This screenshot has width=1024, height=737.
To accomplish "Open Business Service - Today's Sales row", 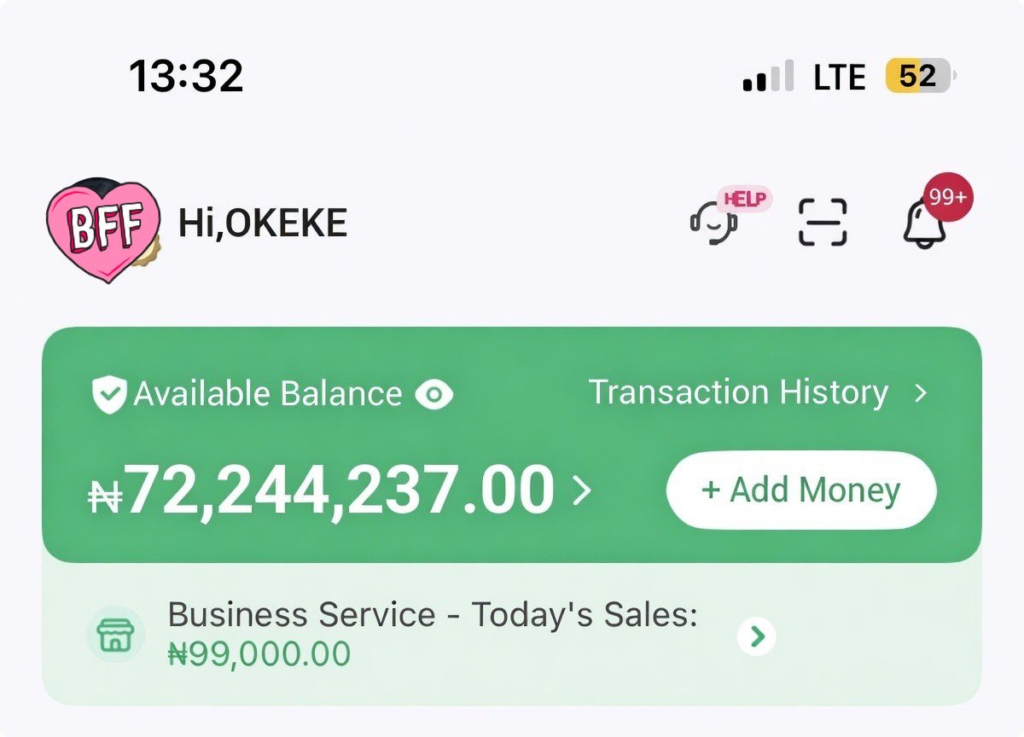I will tap(432, 614).
